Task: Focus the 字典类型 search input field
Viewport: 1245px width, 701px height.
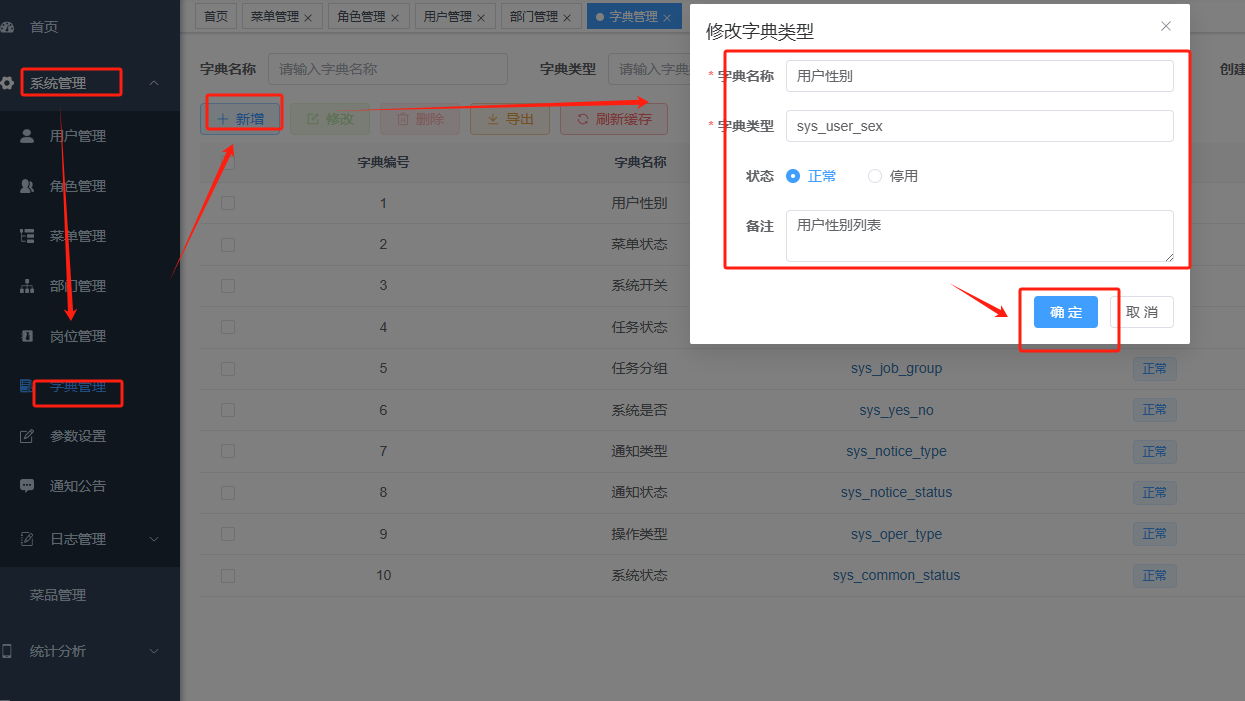Action: click(x=650, y=69)
